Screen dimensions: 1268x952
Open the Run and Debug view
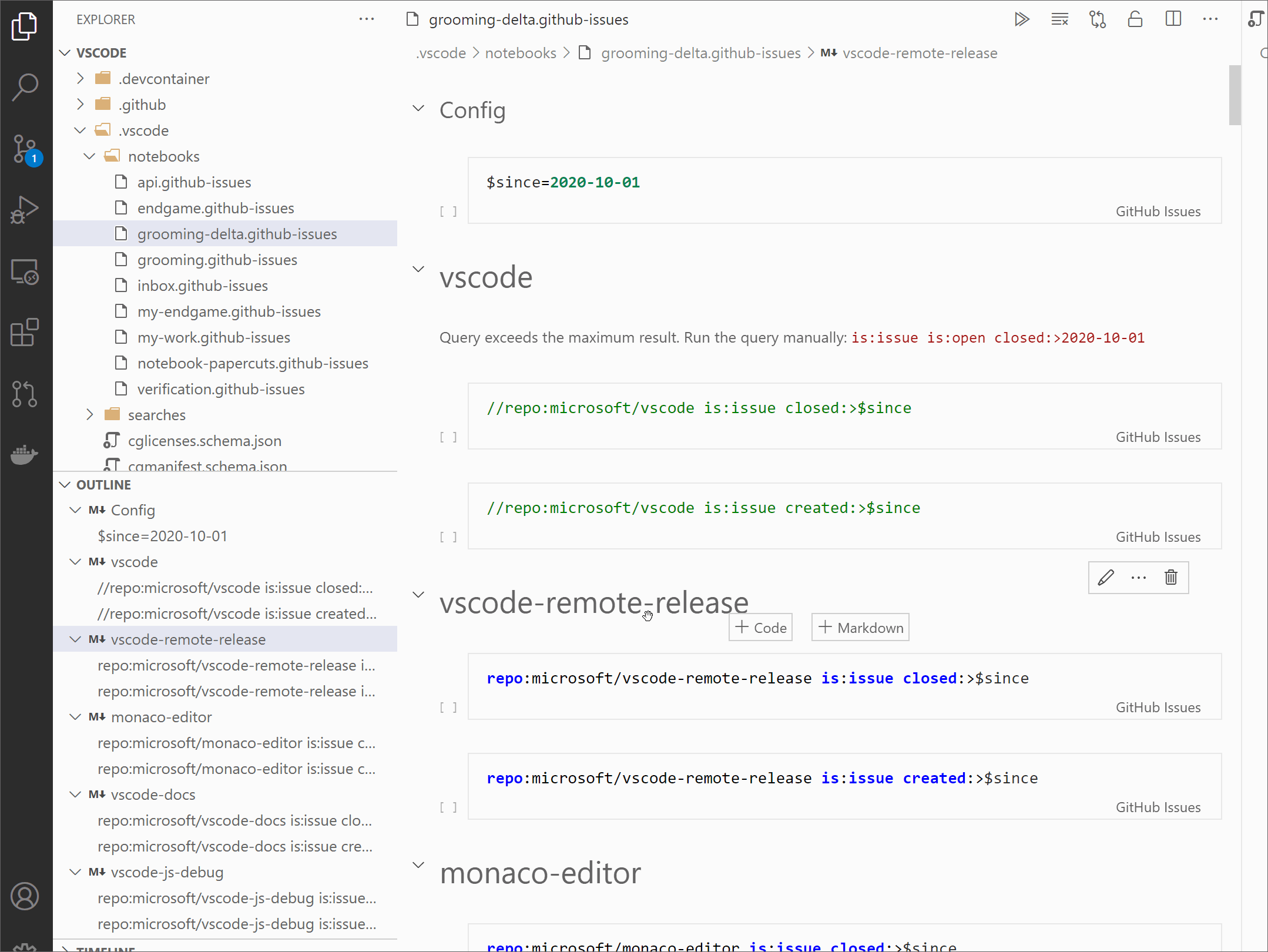(25, 210)
